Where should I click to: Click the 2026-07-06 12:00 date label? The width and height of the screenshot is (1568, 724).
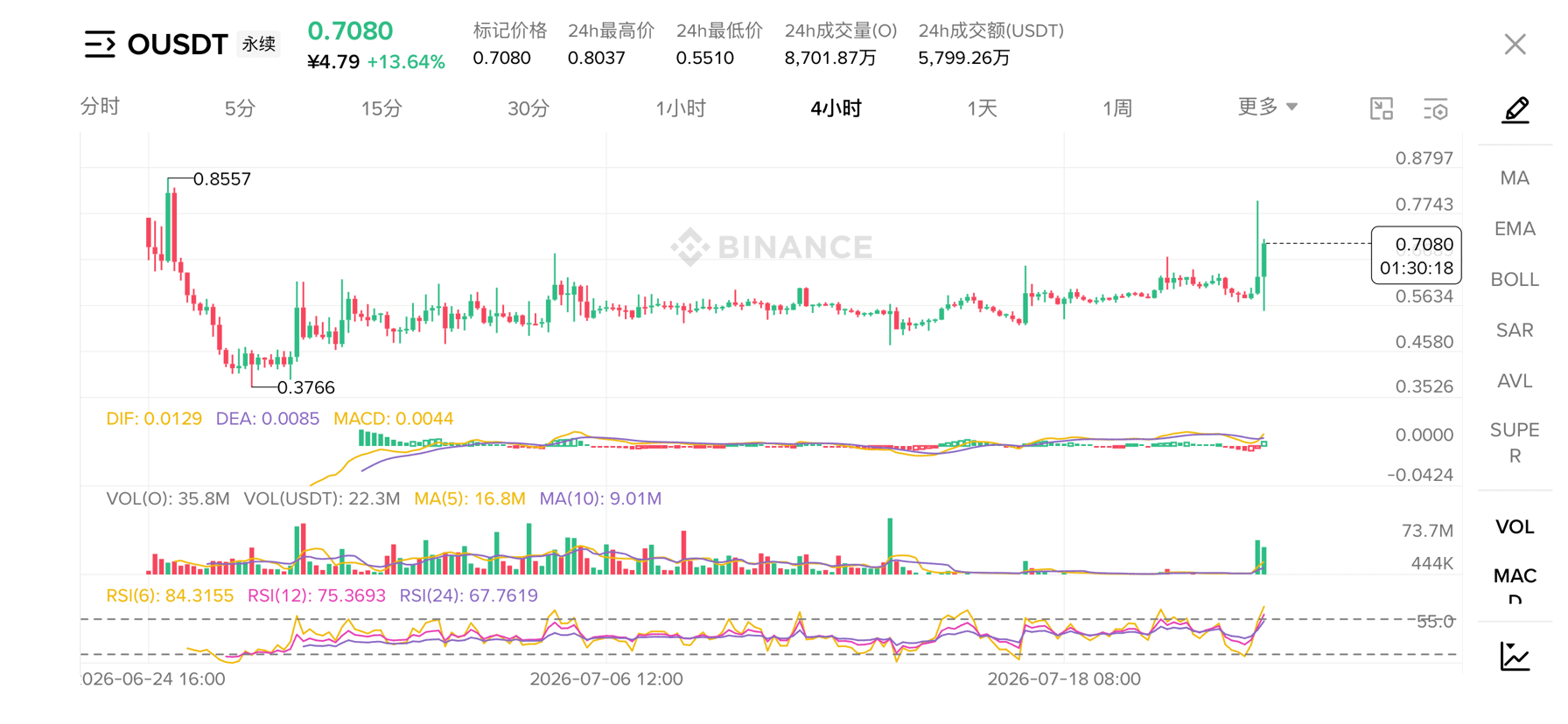[606, 679]
